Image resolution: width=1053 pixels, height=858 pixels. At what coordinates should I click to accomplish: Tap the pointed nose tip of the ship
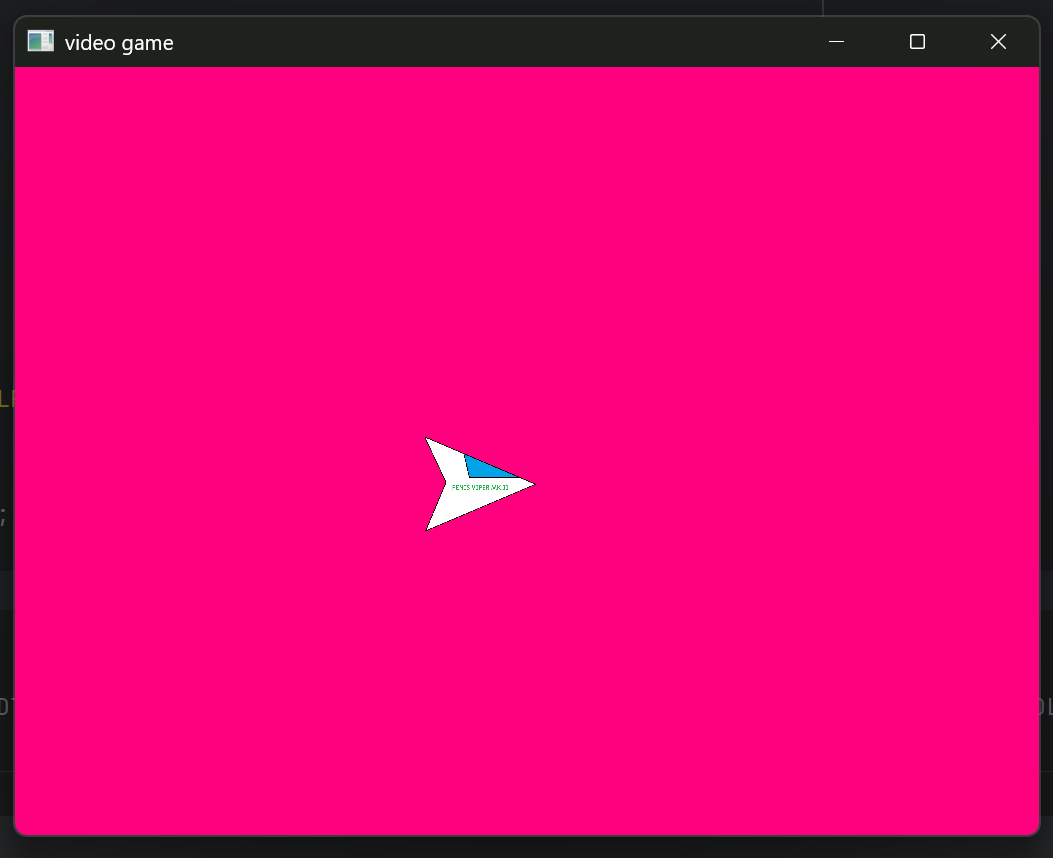pos(532,485)
